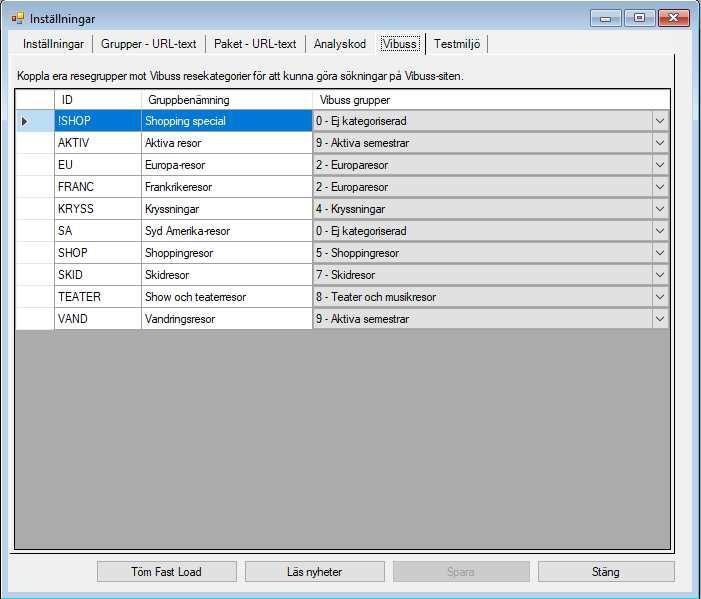The height and width of the screenshot is (599, 701).
Task: Maximize the Inställningar window
Action: (640, 18)
